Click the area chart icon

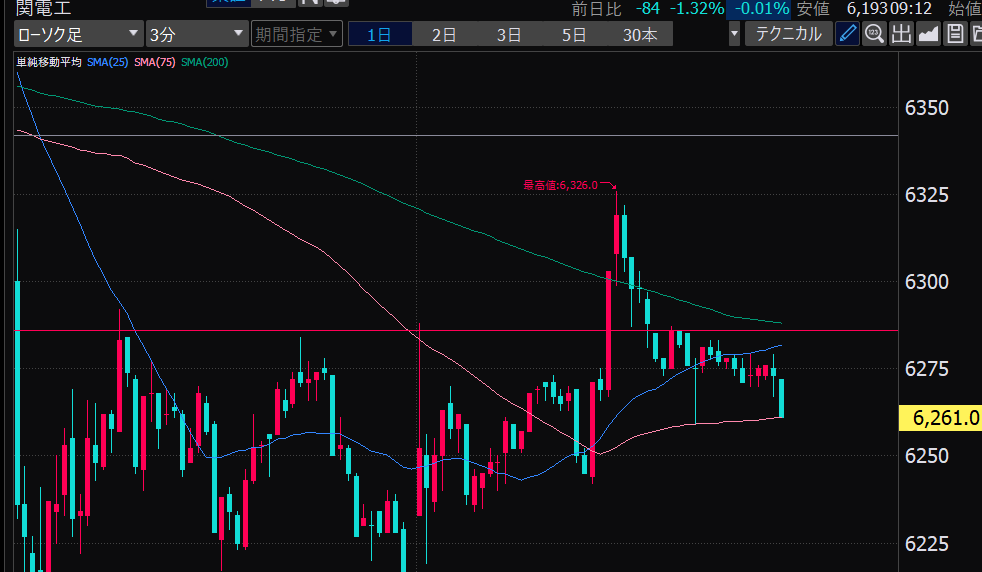928,35
